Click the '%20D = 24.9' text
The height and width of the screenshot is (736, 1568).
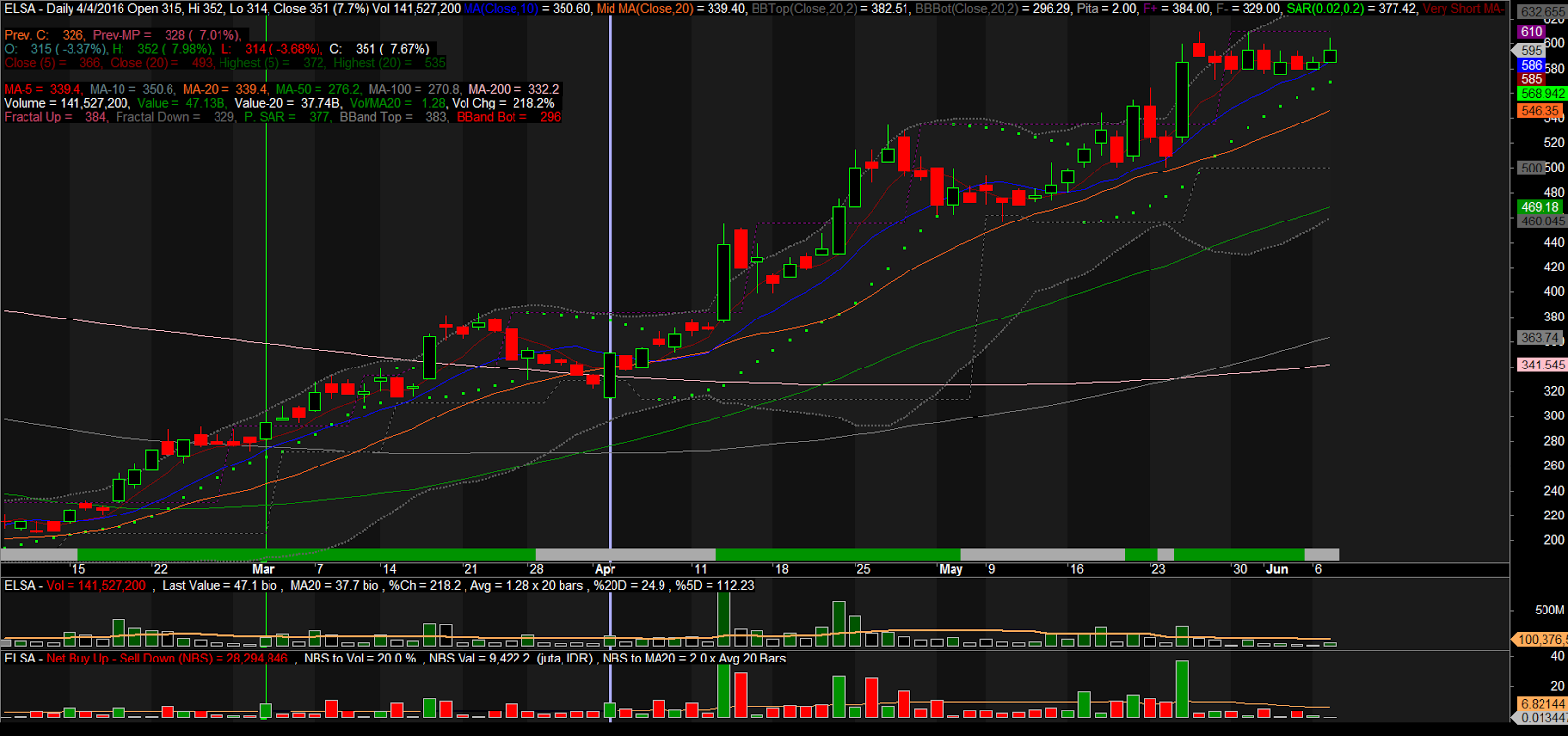pyautogui.click(x=630, y=586)
